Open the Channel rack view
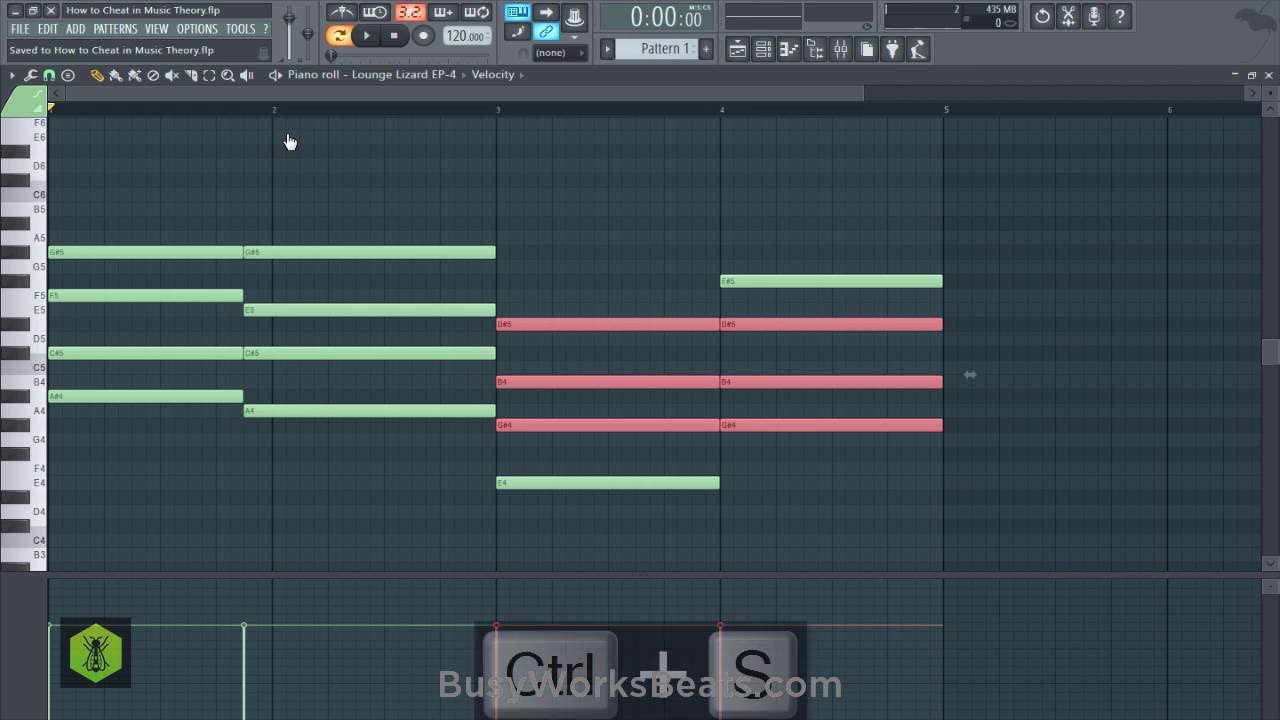Viewport: 1280px width, 720px height. coord(763,49)
